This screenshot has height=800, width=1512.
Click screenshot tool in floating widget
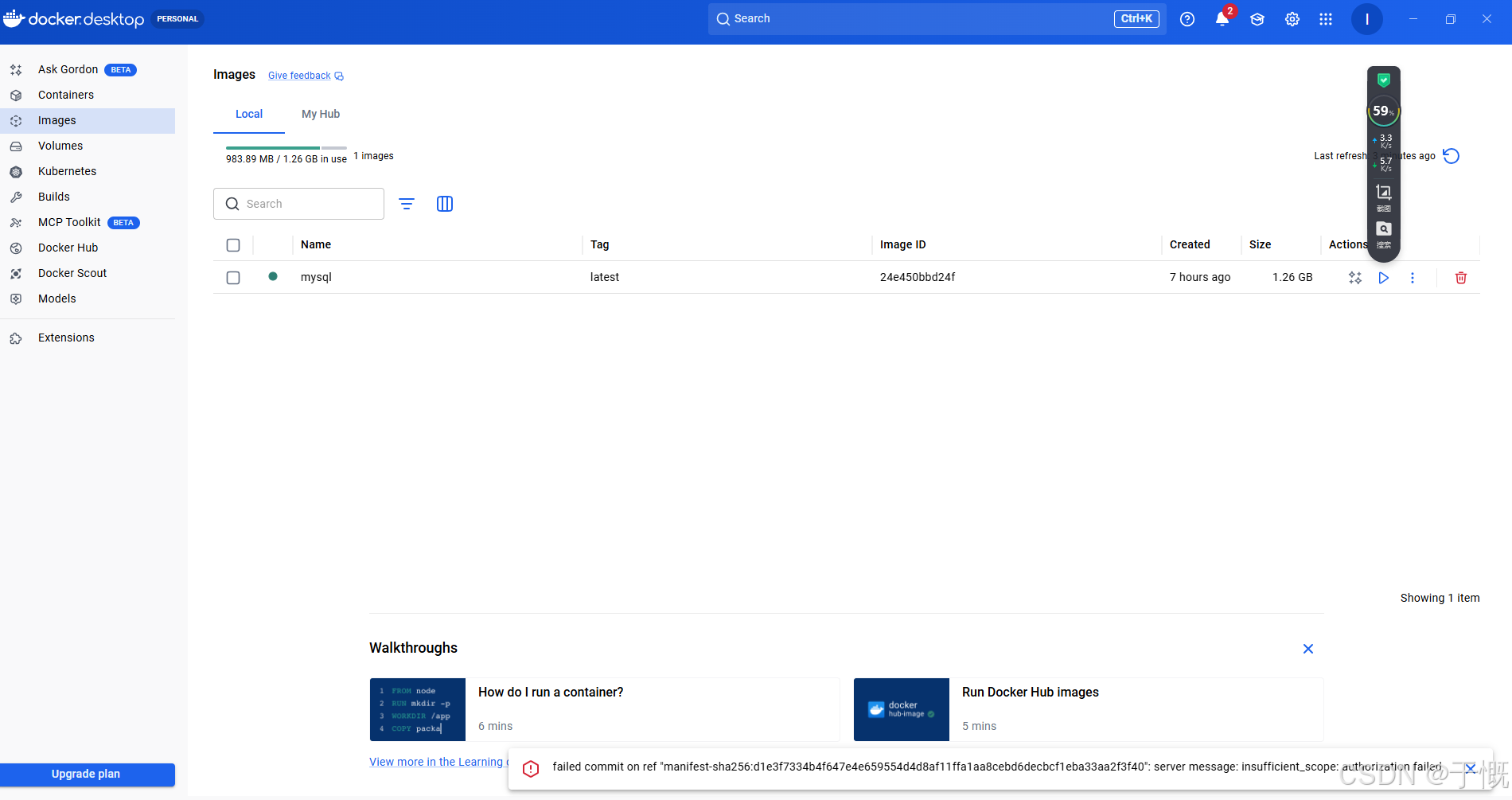[1384, 196]
